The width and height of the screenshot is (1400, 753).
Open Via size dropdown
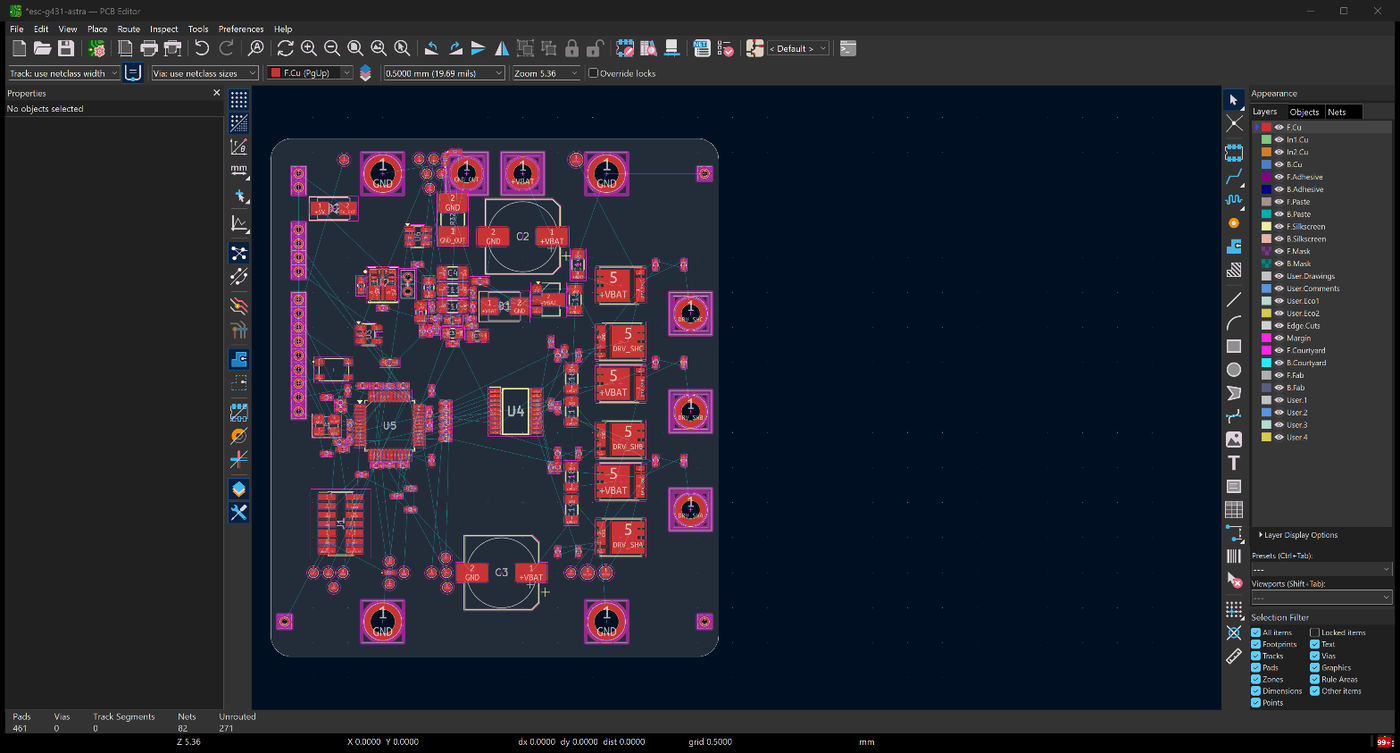click(204, 73)
